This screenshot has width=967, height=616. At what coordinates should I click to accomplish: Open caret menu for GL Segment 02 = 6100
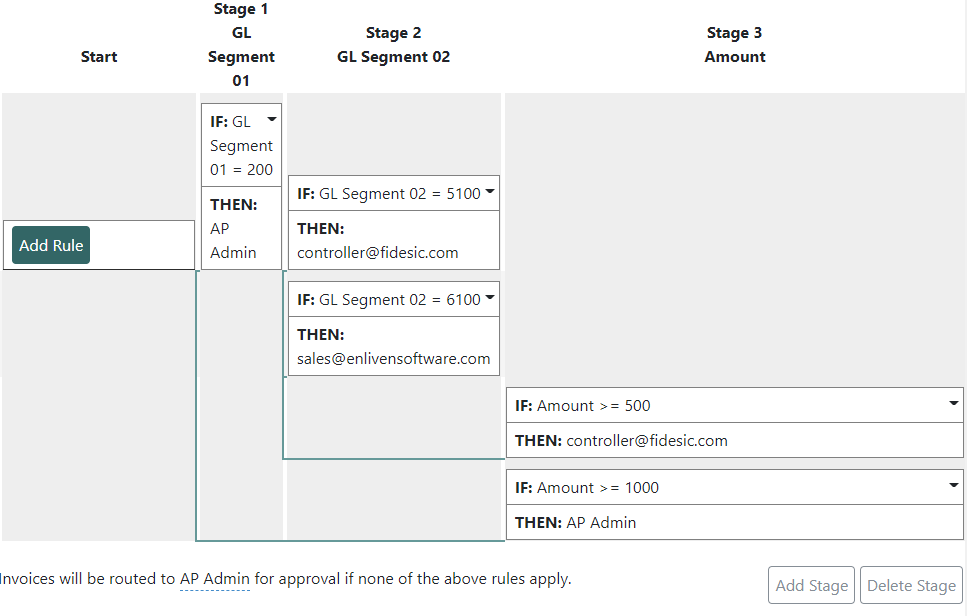pyautogui.click(x=490, y=297)
